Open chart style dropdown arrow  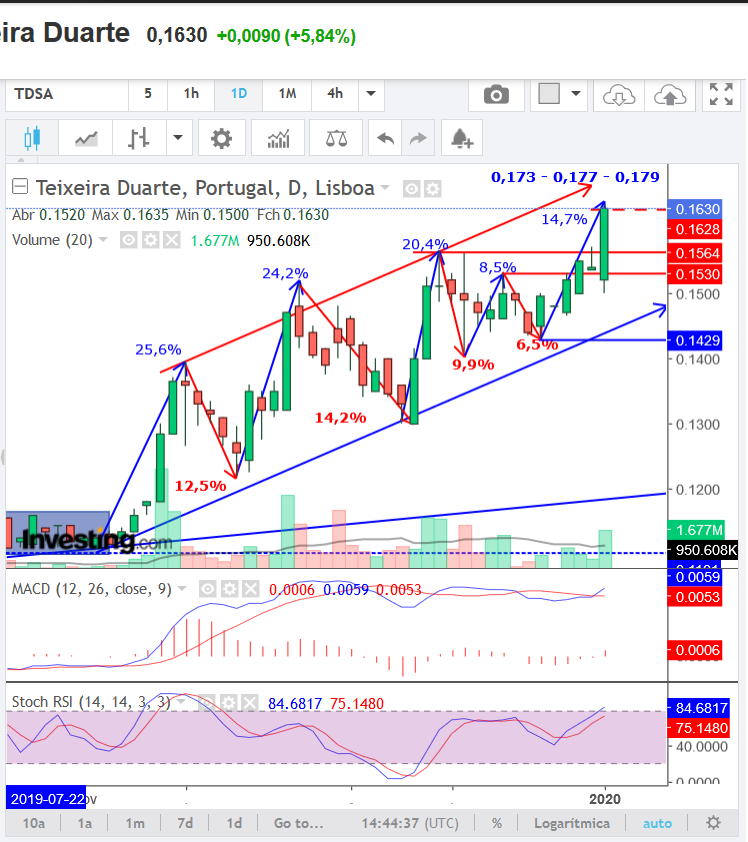178,138
